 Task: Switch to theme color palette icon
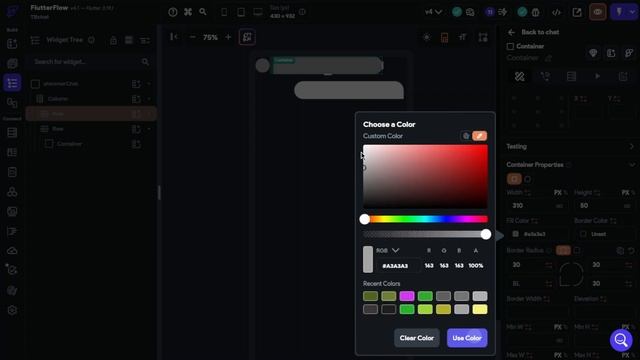point(466,136)
